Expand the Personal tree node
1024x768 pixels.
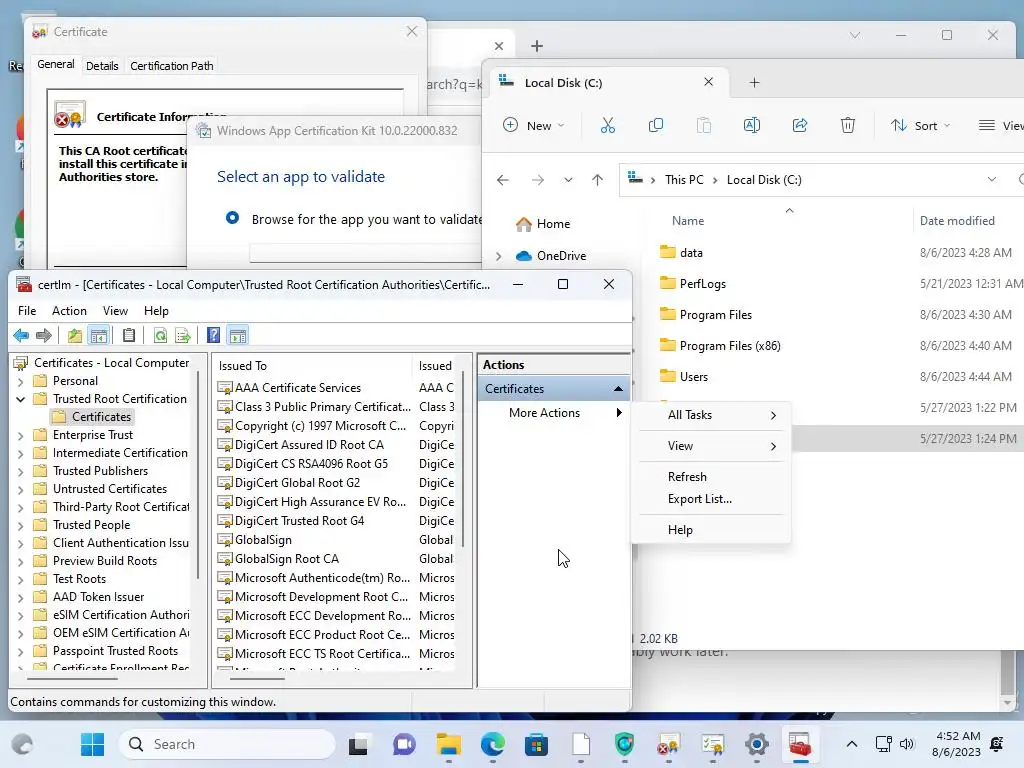tap(21, 381)
